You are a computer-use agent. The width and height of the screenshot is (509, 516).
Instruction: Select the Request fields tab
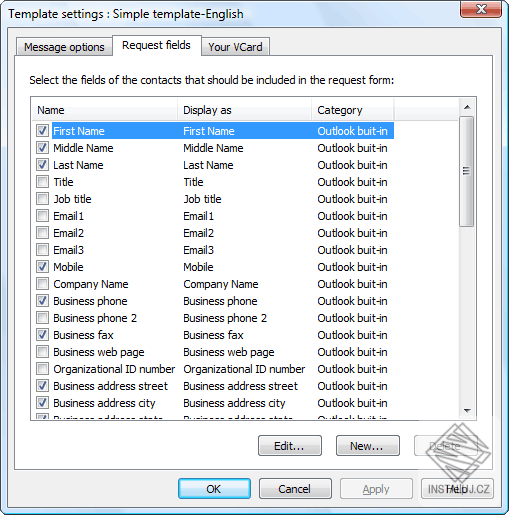click(156, 45)
